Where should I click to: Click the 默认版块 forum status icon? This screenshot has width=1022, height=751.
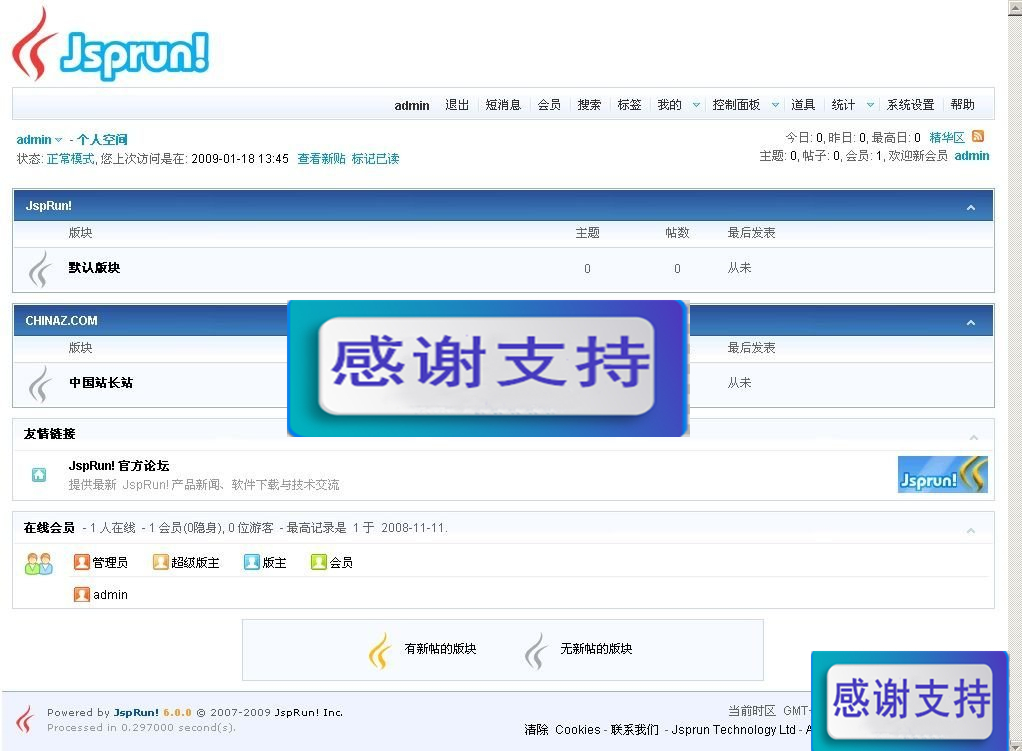(x=40, y=269)
